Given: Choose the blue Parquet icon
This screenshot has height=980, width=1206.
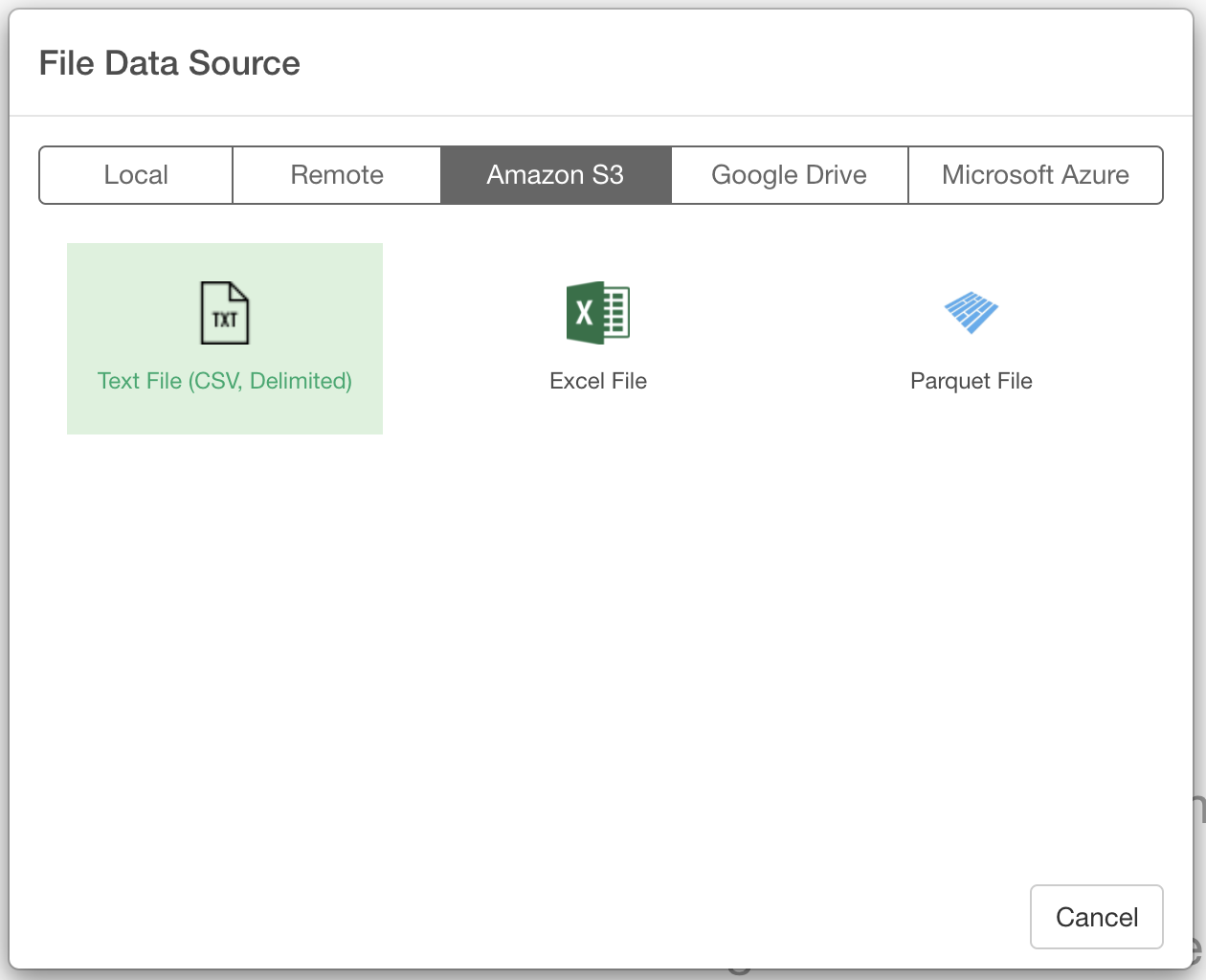Looking at the screenshot, I should pos(971,312).
